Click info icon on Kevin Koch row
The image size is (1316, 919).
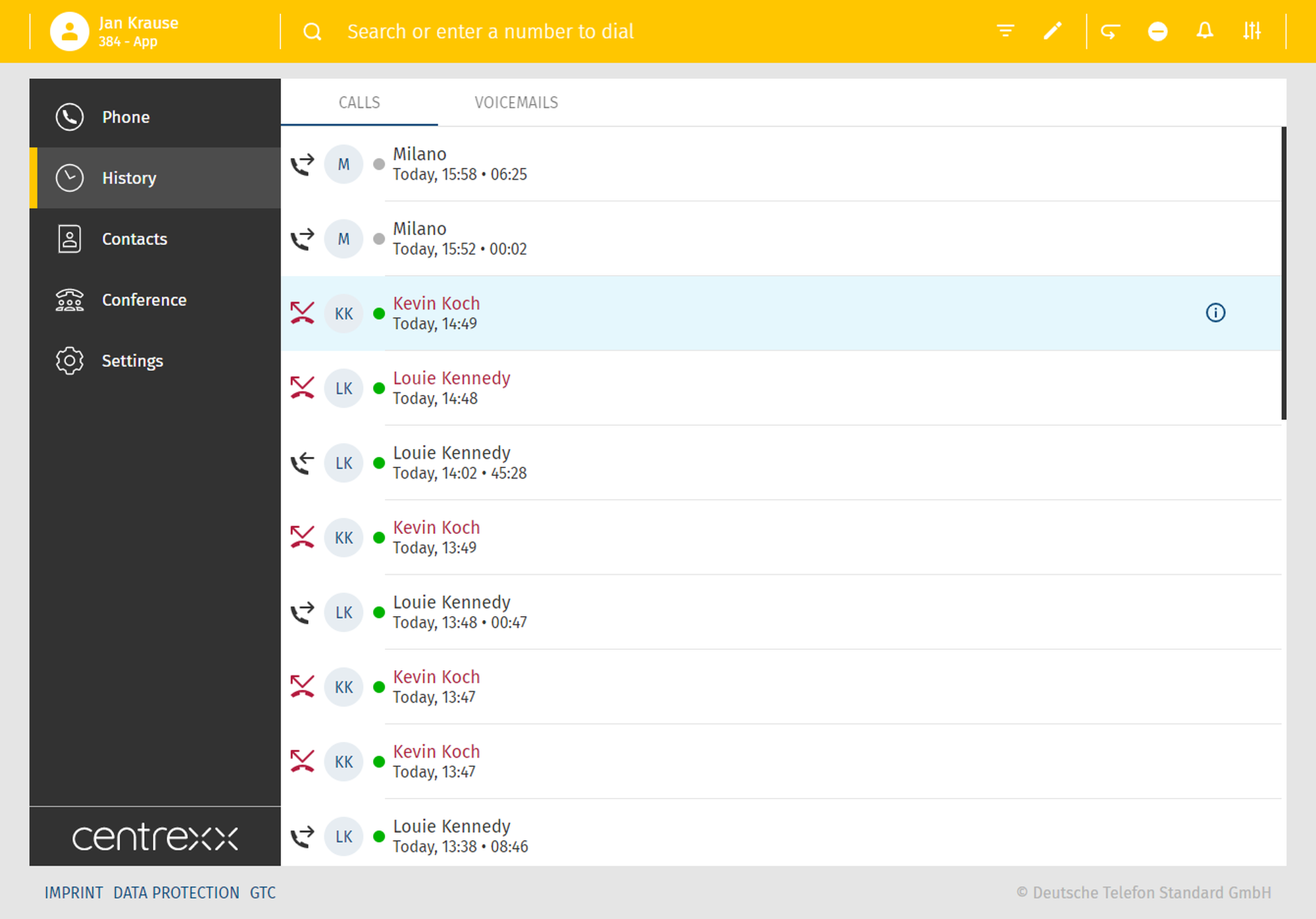coord(1215,313)
